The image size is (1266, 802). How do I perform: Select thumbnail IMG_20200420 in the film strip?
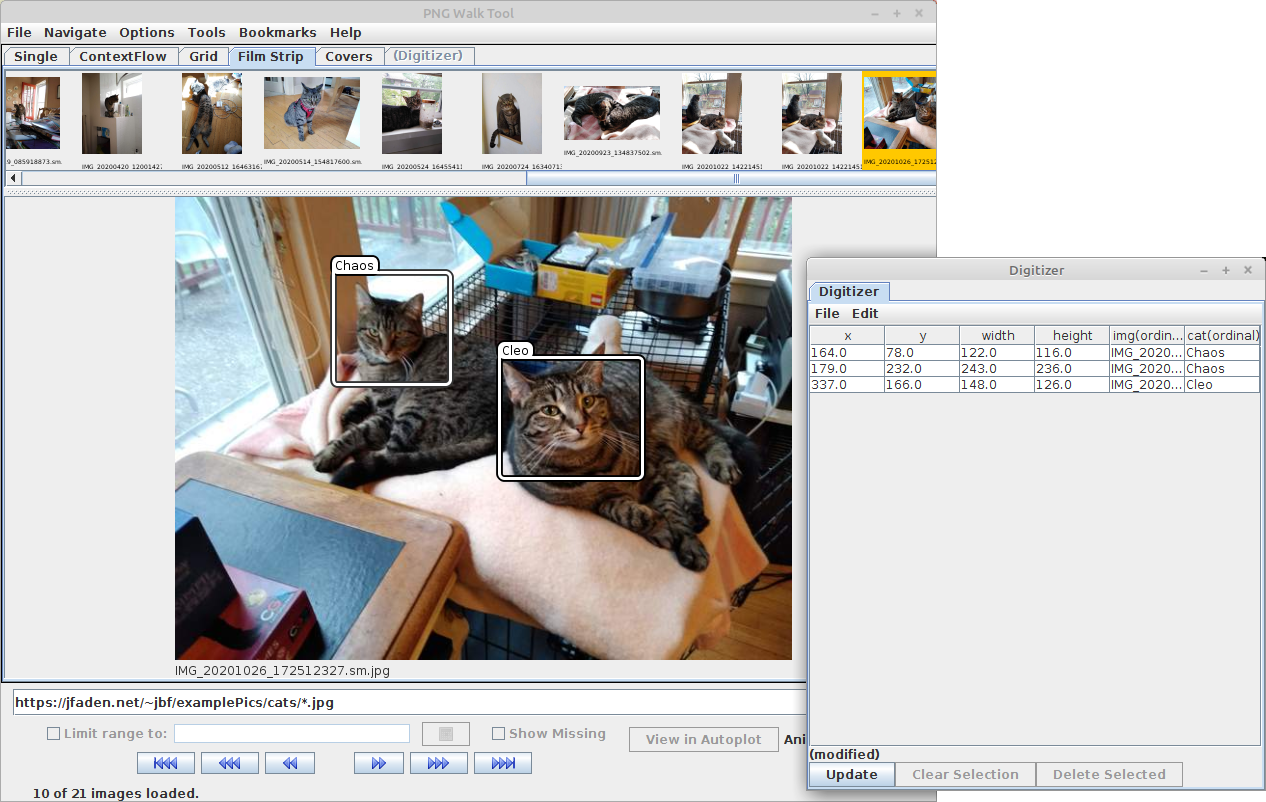pos(112,114)
